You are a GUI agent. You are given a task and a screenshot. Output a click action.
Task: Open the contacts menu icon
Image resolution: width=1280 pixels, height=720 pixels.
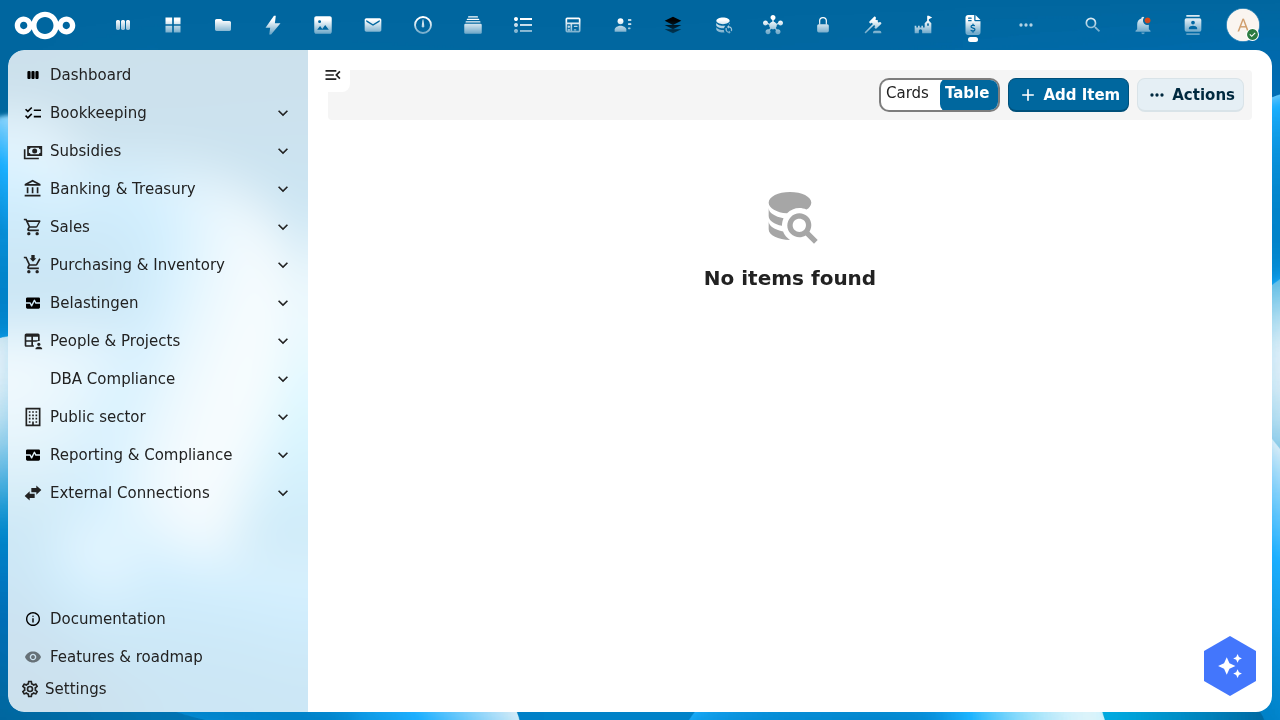(1193, 25)
